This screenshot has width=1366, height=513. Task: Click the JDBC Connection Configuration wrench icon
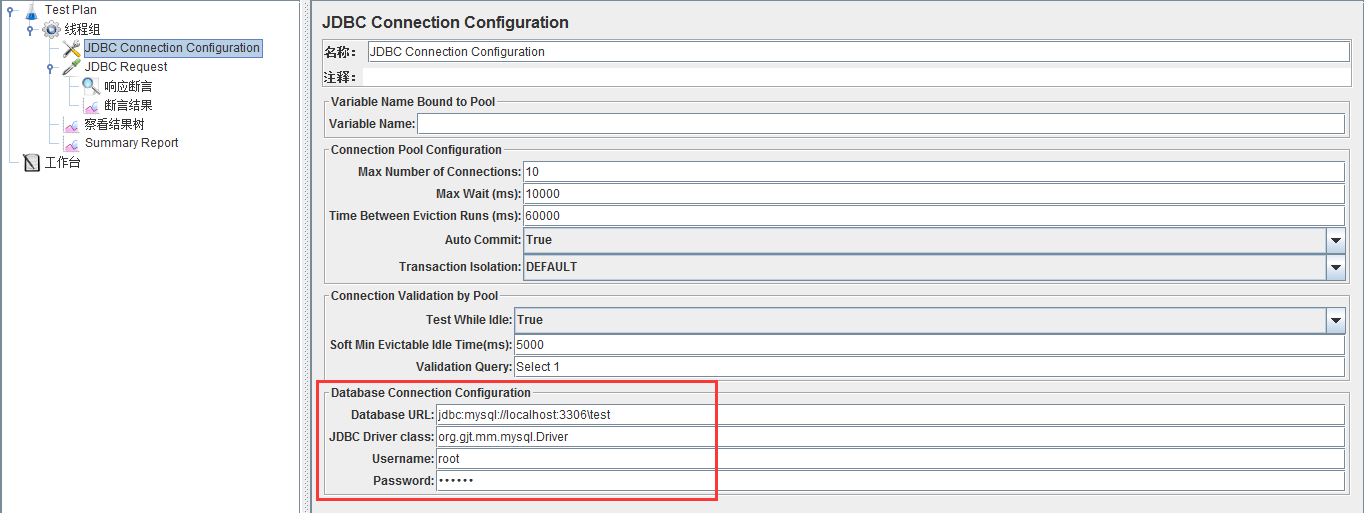pyautogui.click(x=71, y=48)
